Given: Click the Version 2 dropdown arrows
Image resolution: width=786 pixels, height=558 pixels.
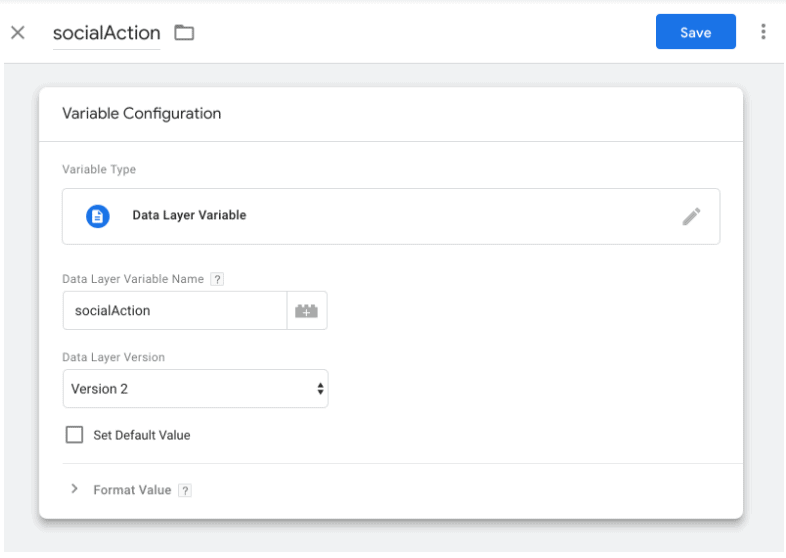Looking at the screenshot, I should pyautogui.click(x=320, y=389).
